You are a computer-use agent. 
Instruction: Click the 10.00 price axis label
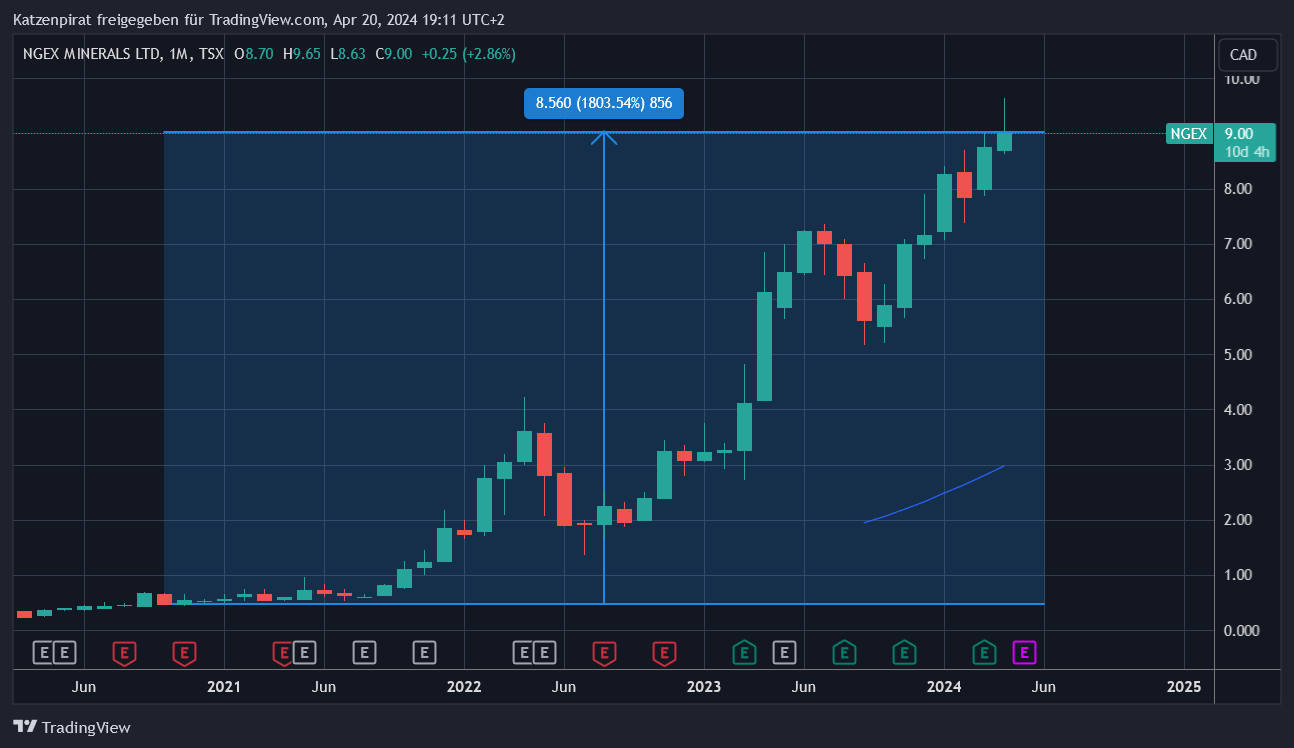tap(1242, 78)
